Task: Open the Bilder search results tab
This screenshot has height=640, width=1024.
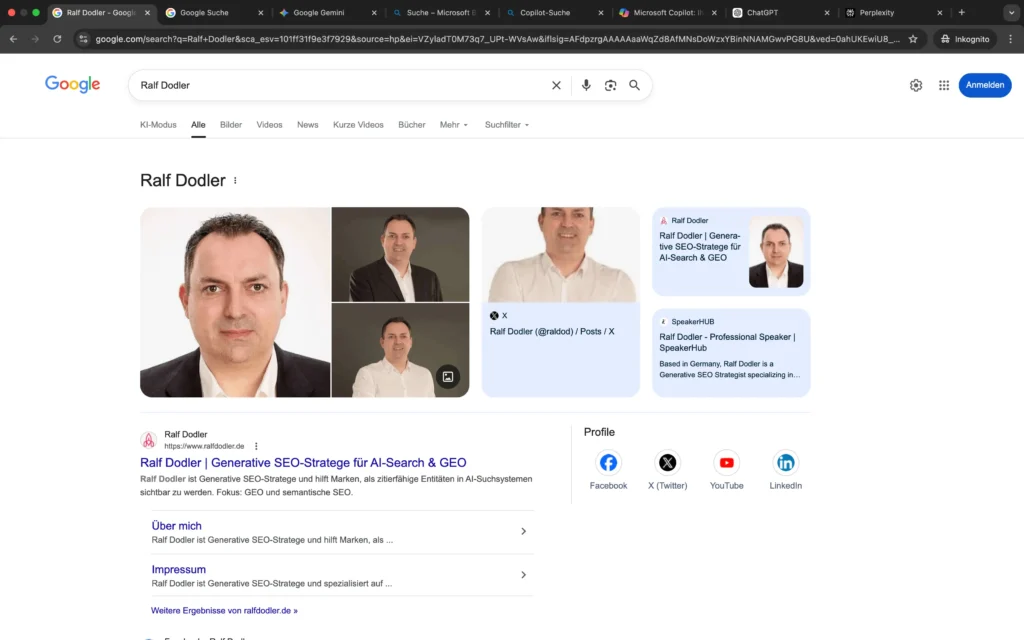Action: click(x=230, y=124)
